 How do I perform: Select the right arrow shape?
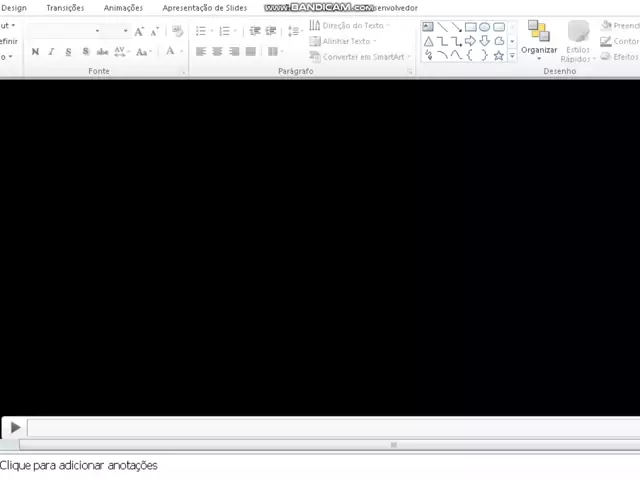pos(471,41)
